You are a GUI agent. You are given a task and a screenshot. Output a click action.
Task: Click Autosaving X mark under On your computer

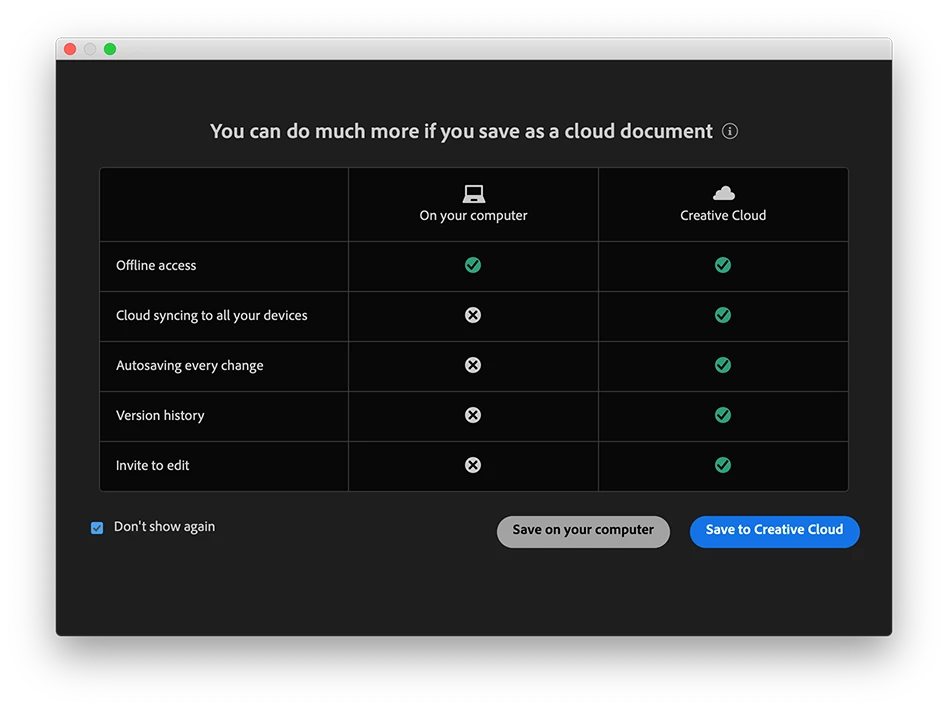pos(473,365)
